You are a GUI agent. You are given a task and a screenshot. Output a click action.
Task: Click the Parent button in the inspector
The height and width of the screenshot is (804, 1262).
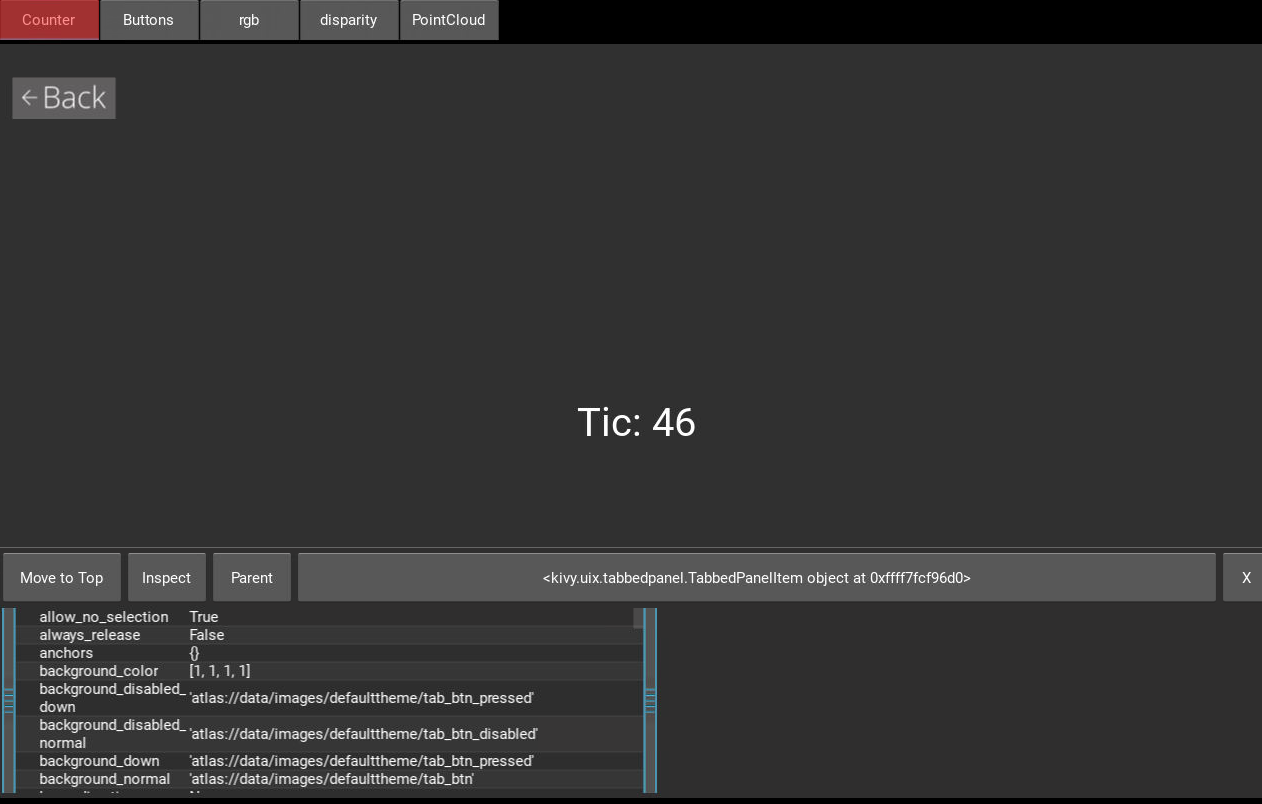point(252,578)
